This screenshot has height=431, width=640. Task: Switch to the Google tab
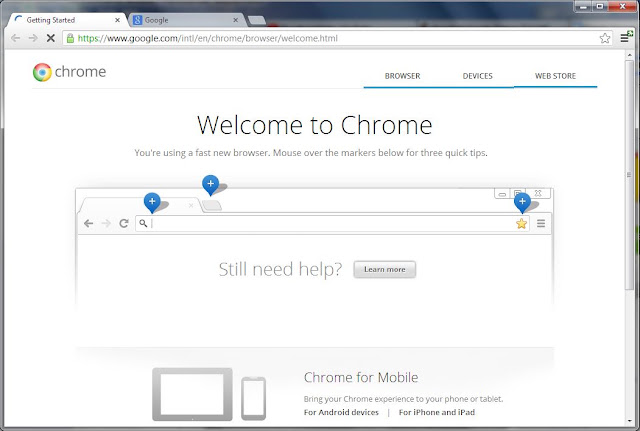187,20
